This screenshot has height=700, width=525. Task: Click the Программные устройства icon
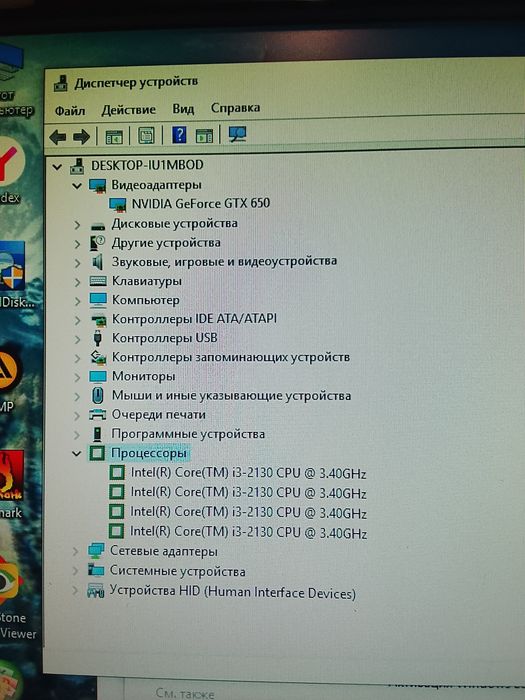click(x=97, y=434)
